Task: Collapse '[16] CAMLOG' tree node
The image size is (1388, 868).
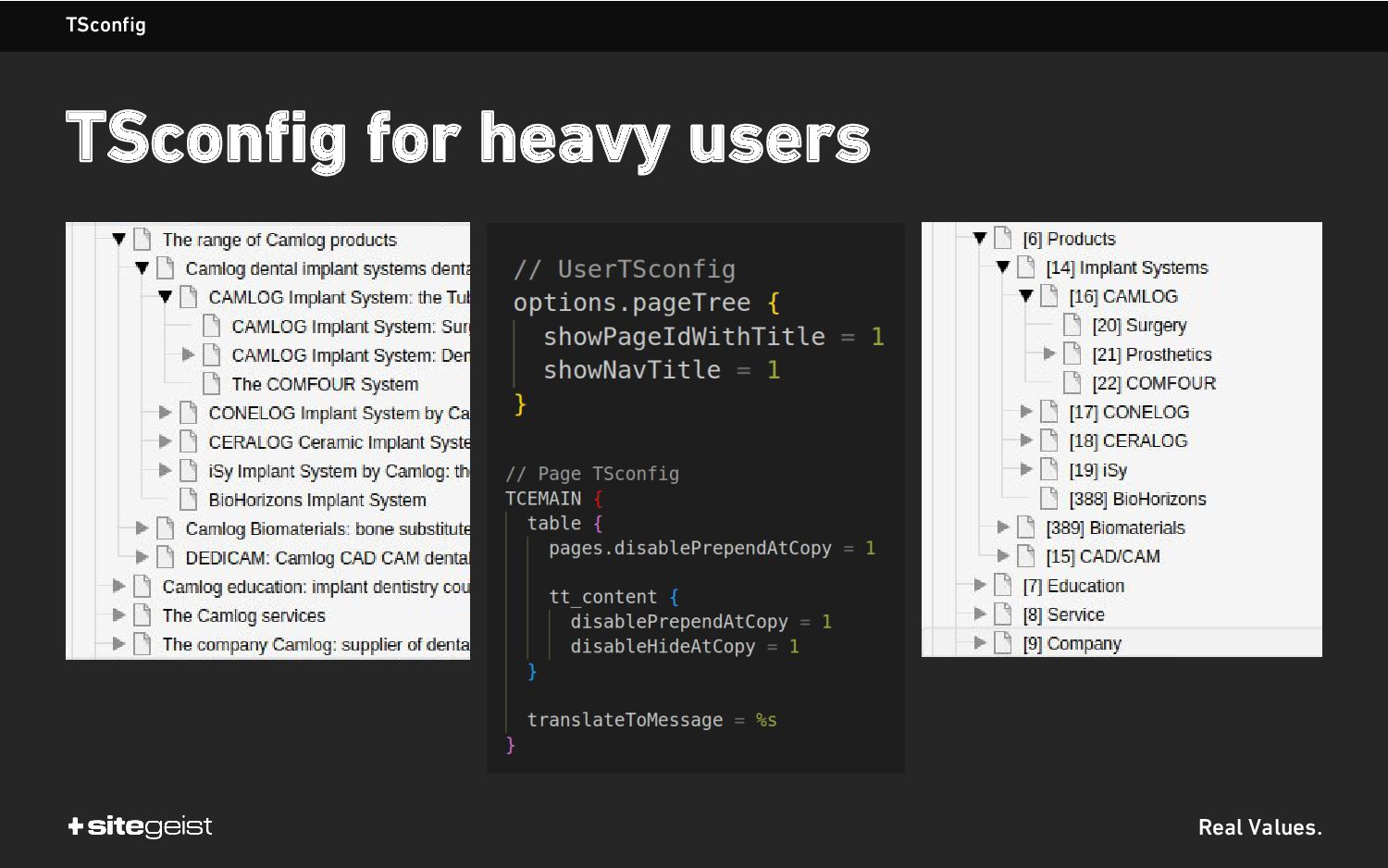Action: point(1025,296)
